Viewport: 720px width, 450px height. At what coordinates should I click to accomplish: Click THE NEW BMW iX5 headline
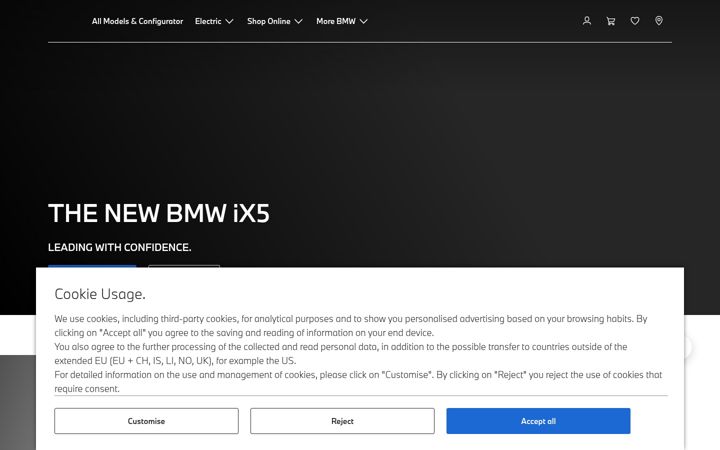159,214
